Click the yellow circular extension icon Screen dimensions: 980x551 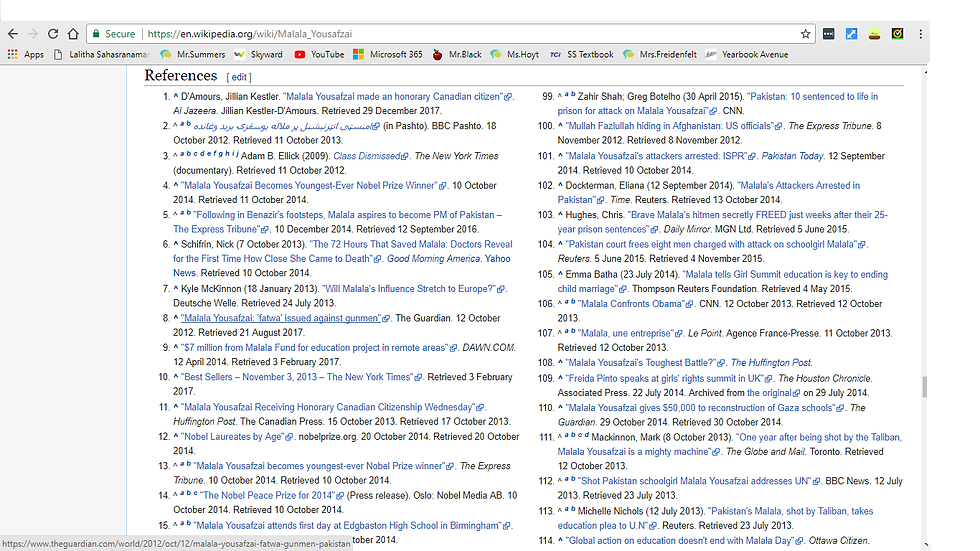coord(898,34)
